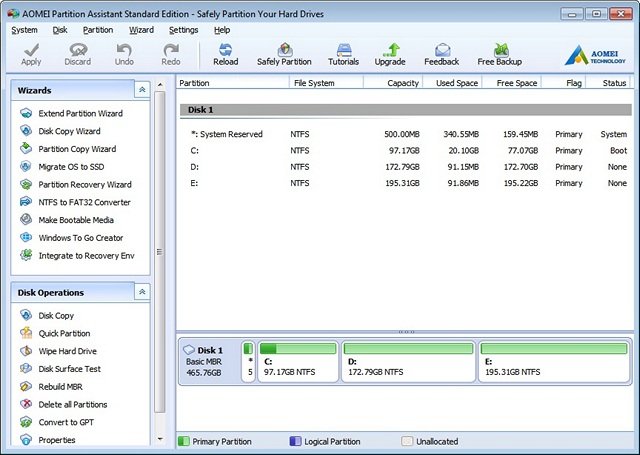Collapse the Disk Operations panel
This screenshot has width=640, height=455.
pyautogui.click(x=142, y=292)
